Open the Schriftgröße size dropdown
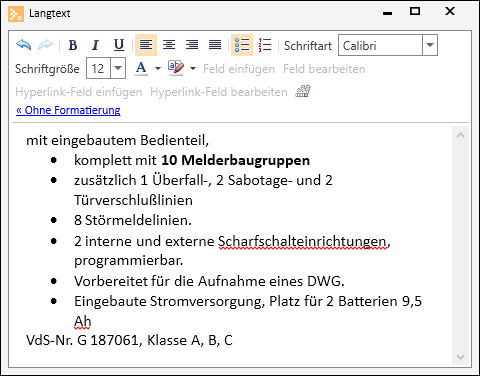The image size is (480, 376). tap(118, 68)
